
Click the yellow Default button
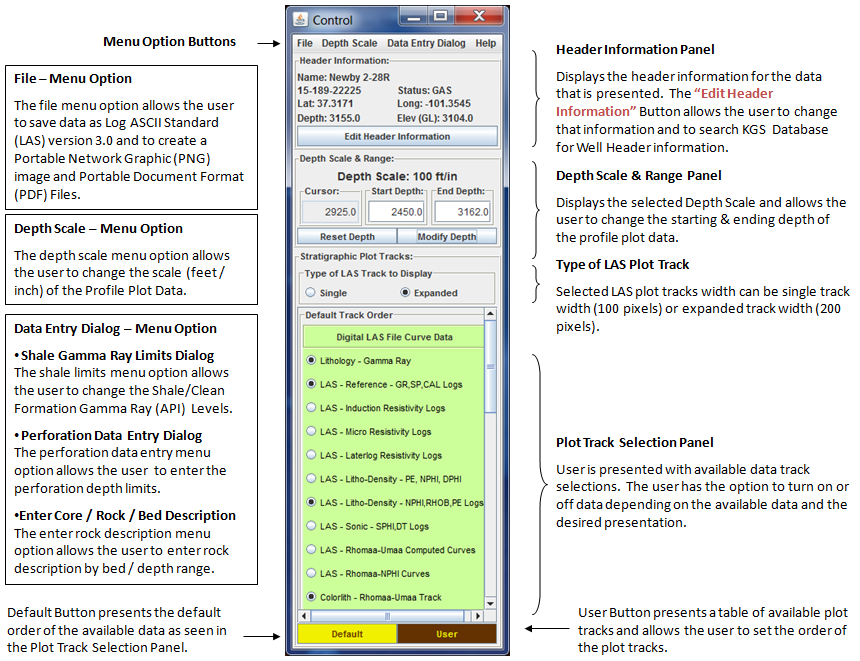(x=347, y=634)
